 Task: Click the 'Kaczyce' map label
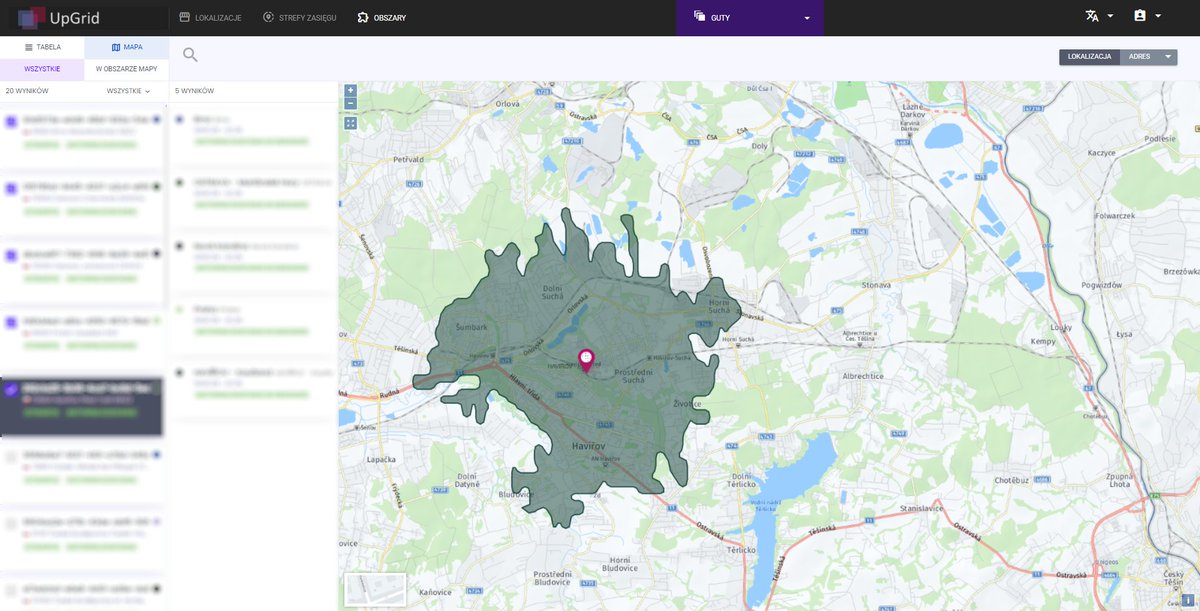point(1102,152)
